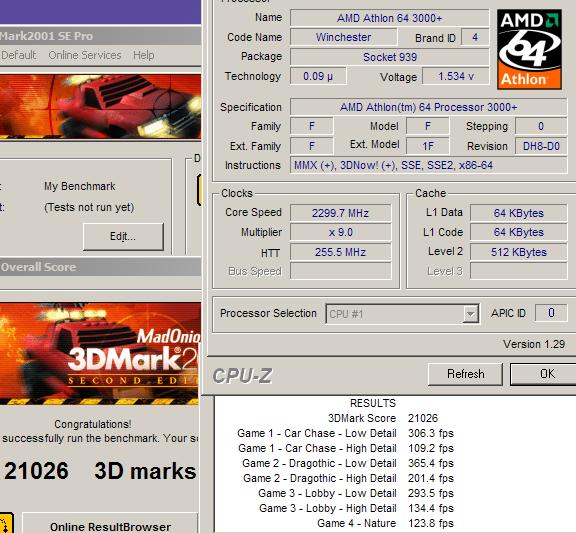Click the OK button in CPU-Z
Image resolution: width=576 pixels, height=533 pixels.
click(545, 374)
